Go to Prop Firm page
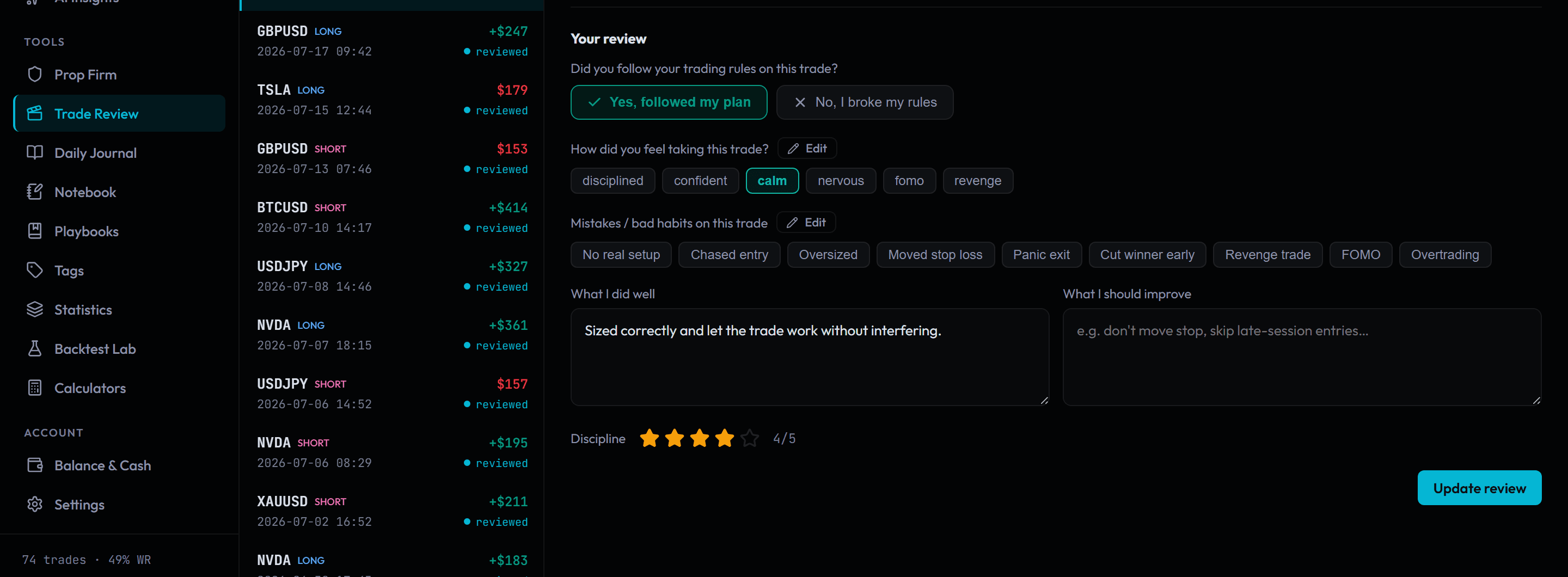 tap(119, 74)
